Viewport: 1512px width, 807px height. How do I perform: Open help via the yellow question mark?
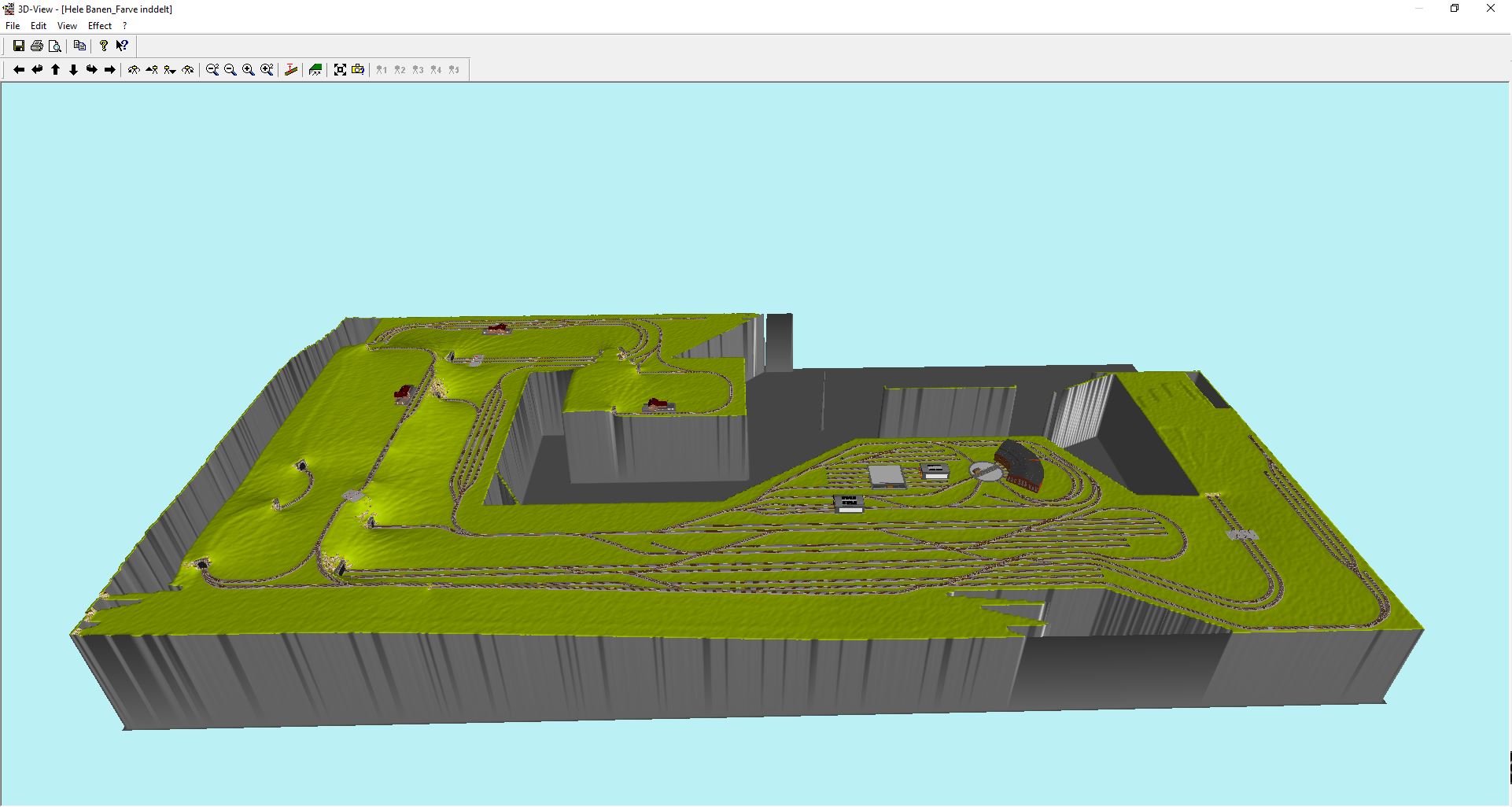pyautogui.click(x=104, y=46)
